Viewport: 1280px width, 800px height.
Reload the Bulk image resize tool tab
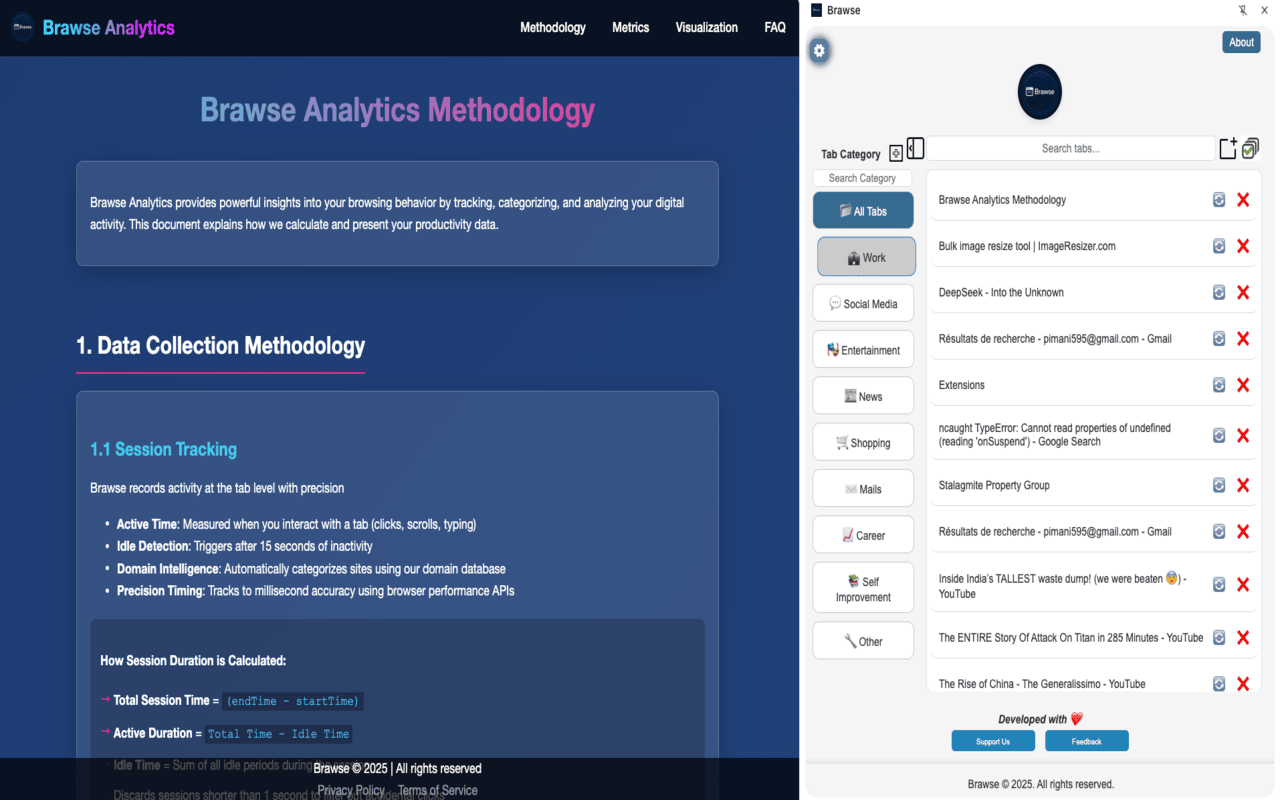point(1219,246)
